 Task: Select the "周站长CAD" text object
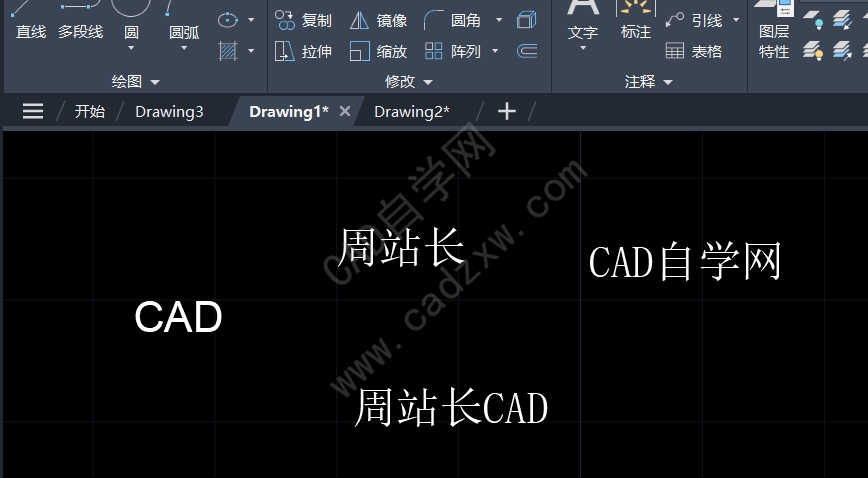[451, 407]
